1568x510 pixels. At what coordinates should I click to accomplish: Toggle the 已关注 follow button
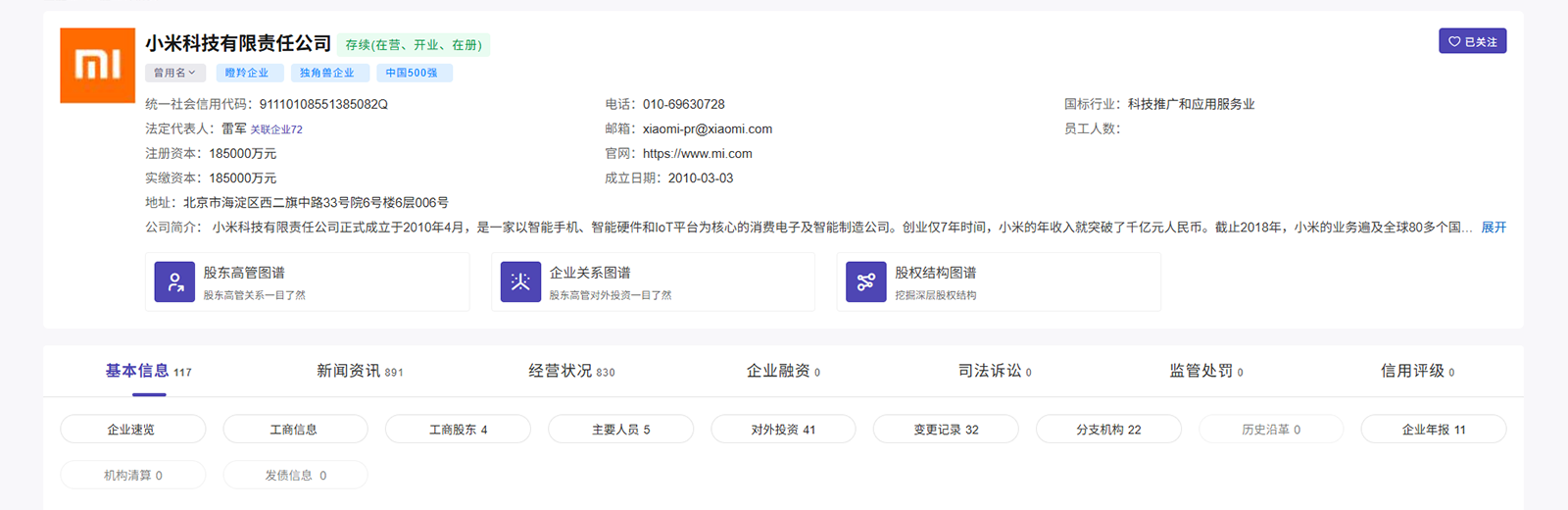tap(1472, 41)
